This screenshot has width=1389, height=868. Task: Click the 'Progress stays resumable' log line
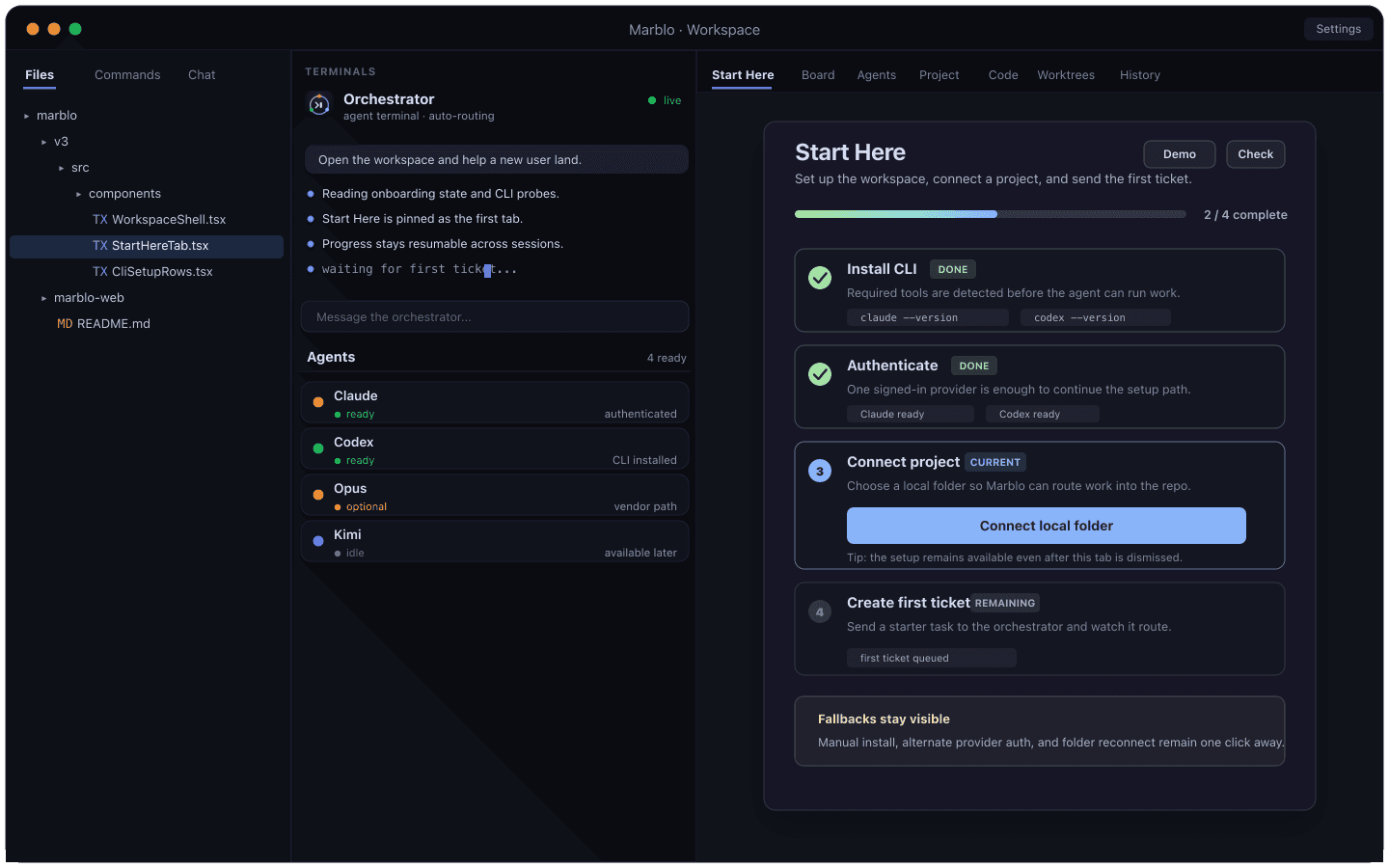[443, 244]
